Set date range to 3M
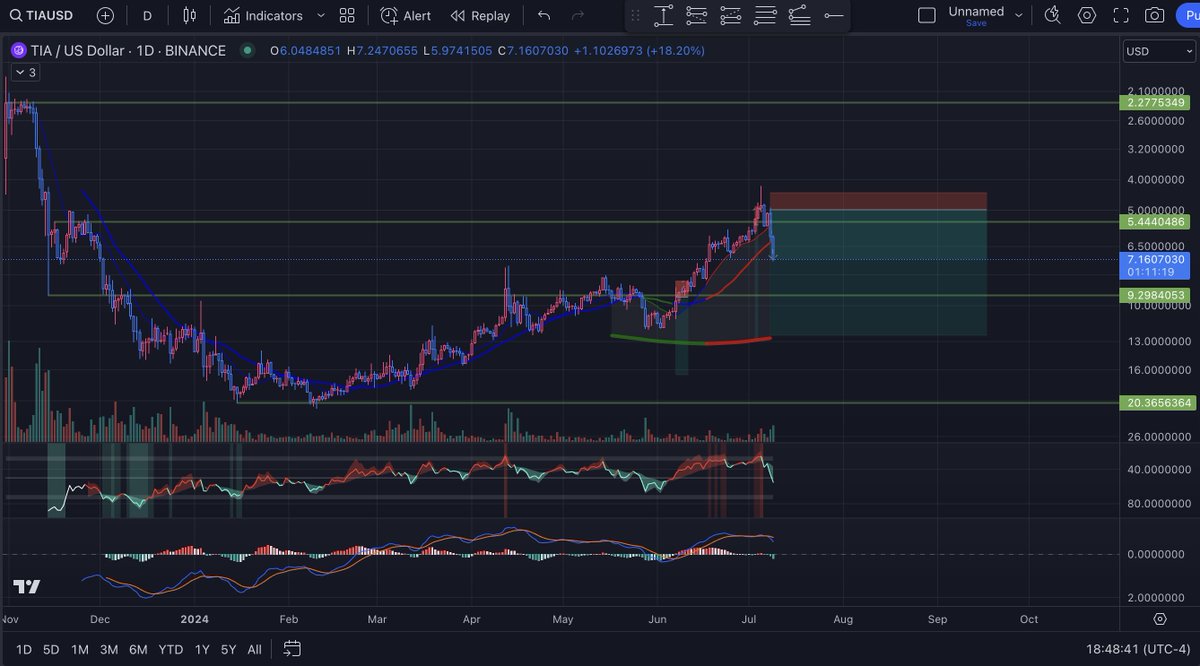 tap(109, 649)
